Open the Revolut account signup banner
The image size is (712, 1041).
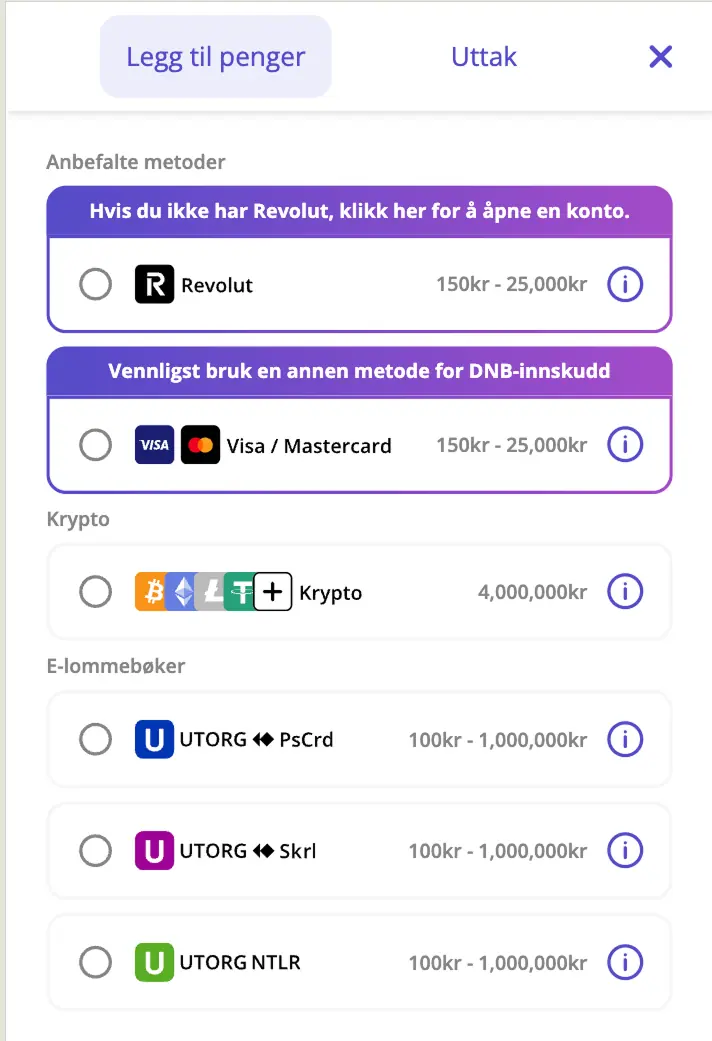(359, 211)
